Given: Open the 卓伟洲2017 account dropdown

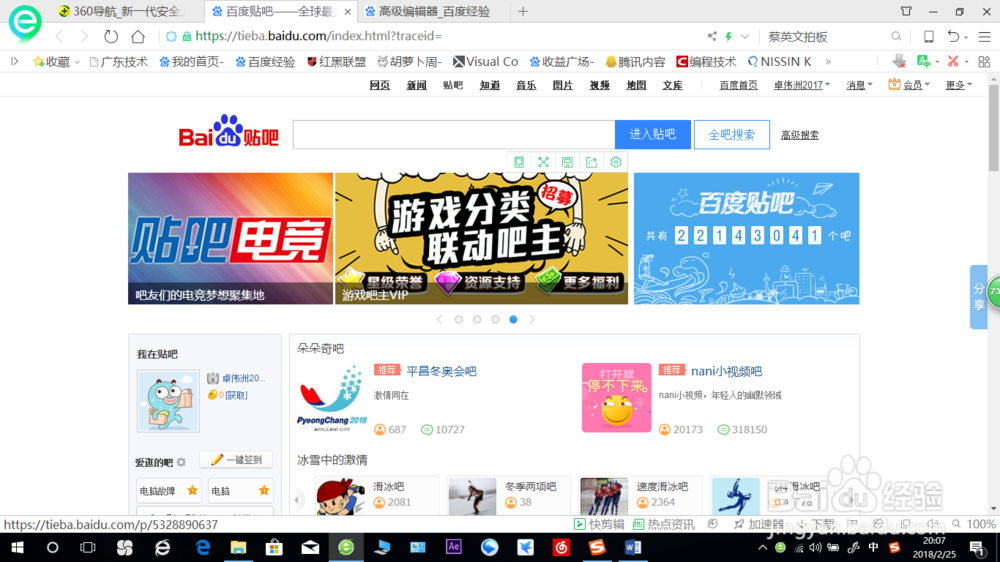Looking at the screenshot, I should [802, 85].
